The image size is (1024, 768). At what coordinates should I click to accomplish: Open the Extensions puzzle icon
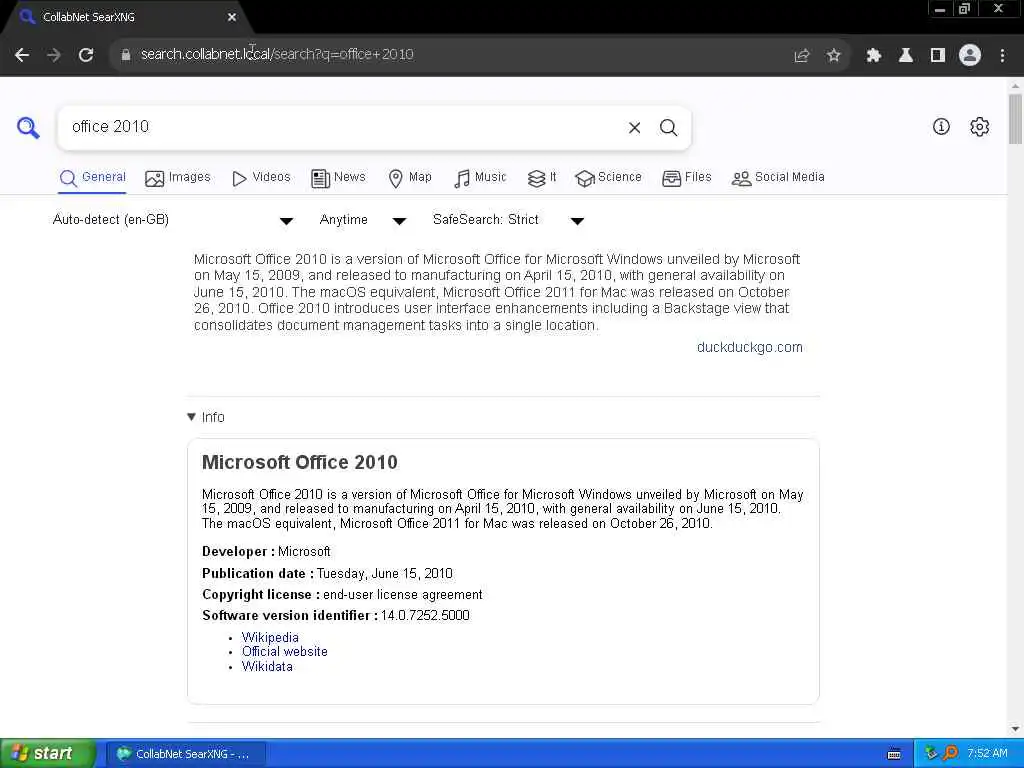click(874, 56)
